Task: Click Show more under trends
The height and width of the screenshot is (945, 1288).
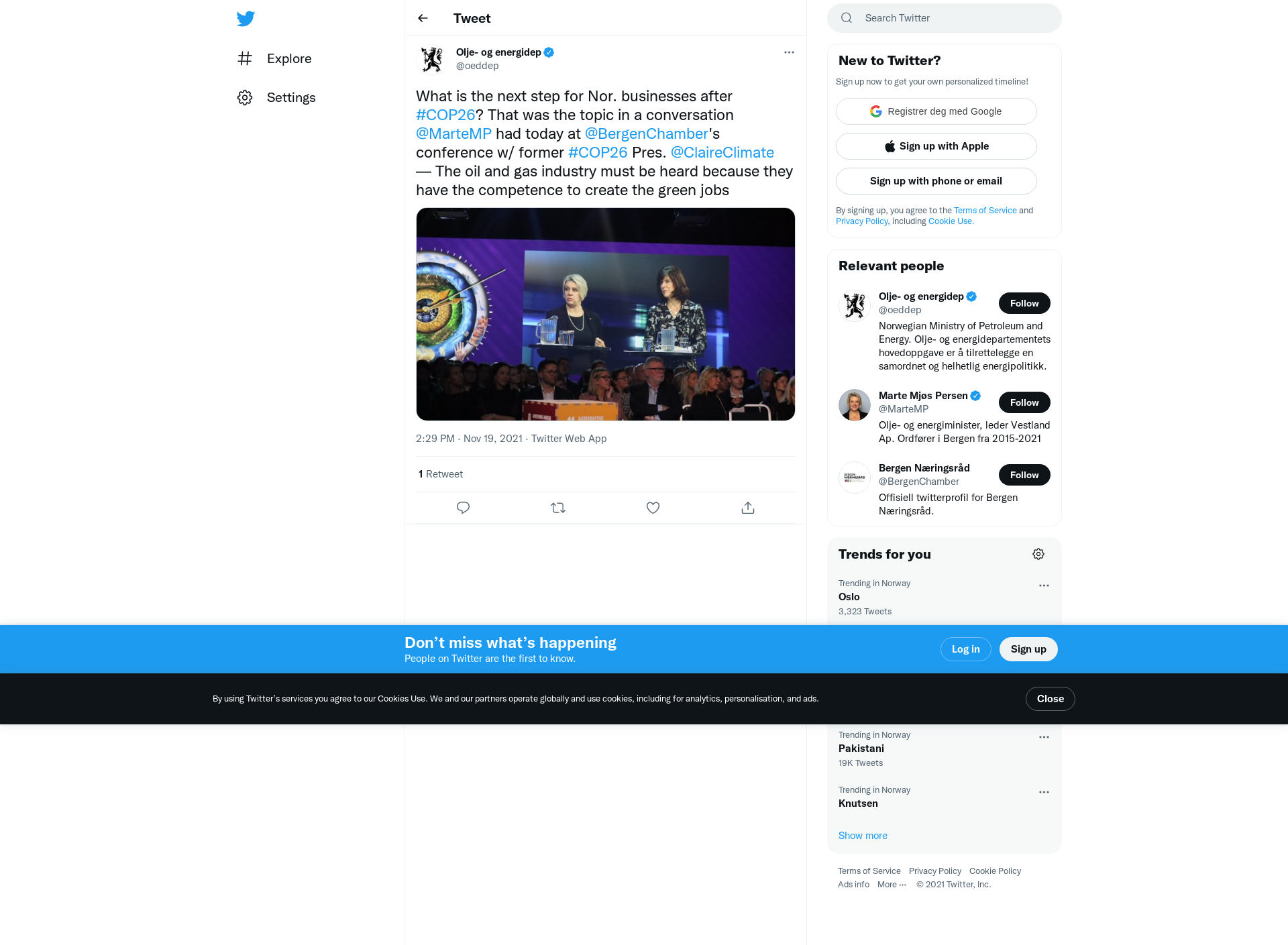Action: coord(863,836)
